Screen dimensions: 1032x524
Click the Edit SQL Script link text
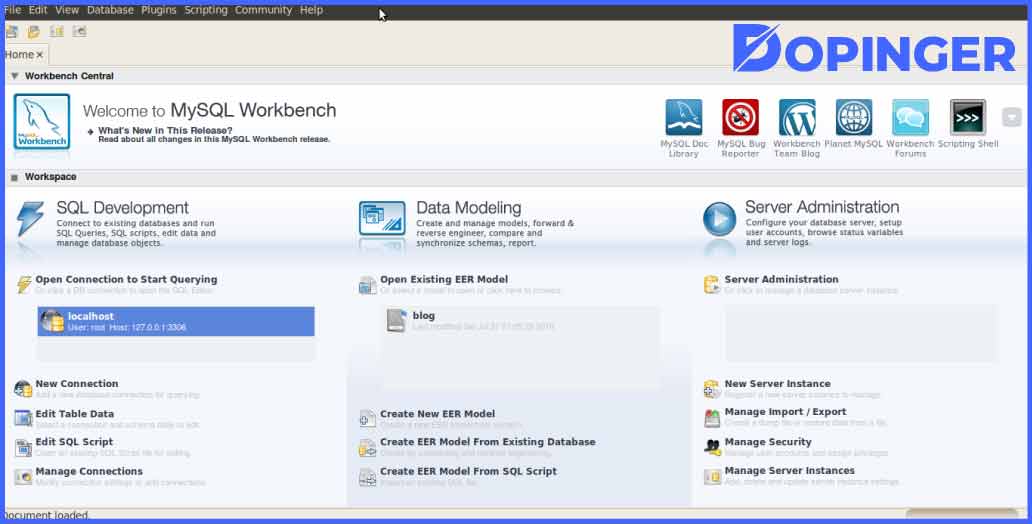pos(74,442)
